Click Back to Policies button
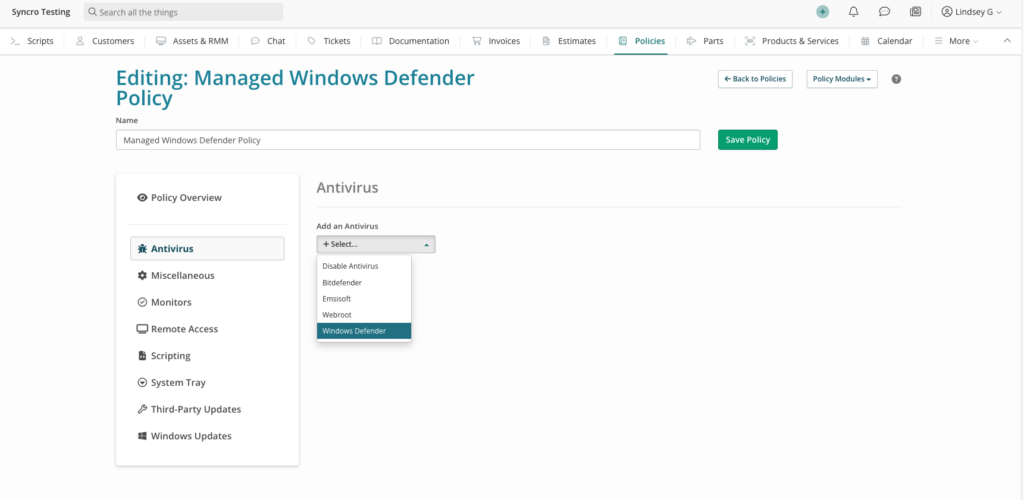The height and width of the screenshot is (500, 1024). pyautogui.click(x=755, y=79)
